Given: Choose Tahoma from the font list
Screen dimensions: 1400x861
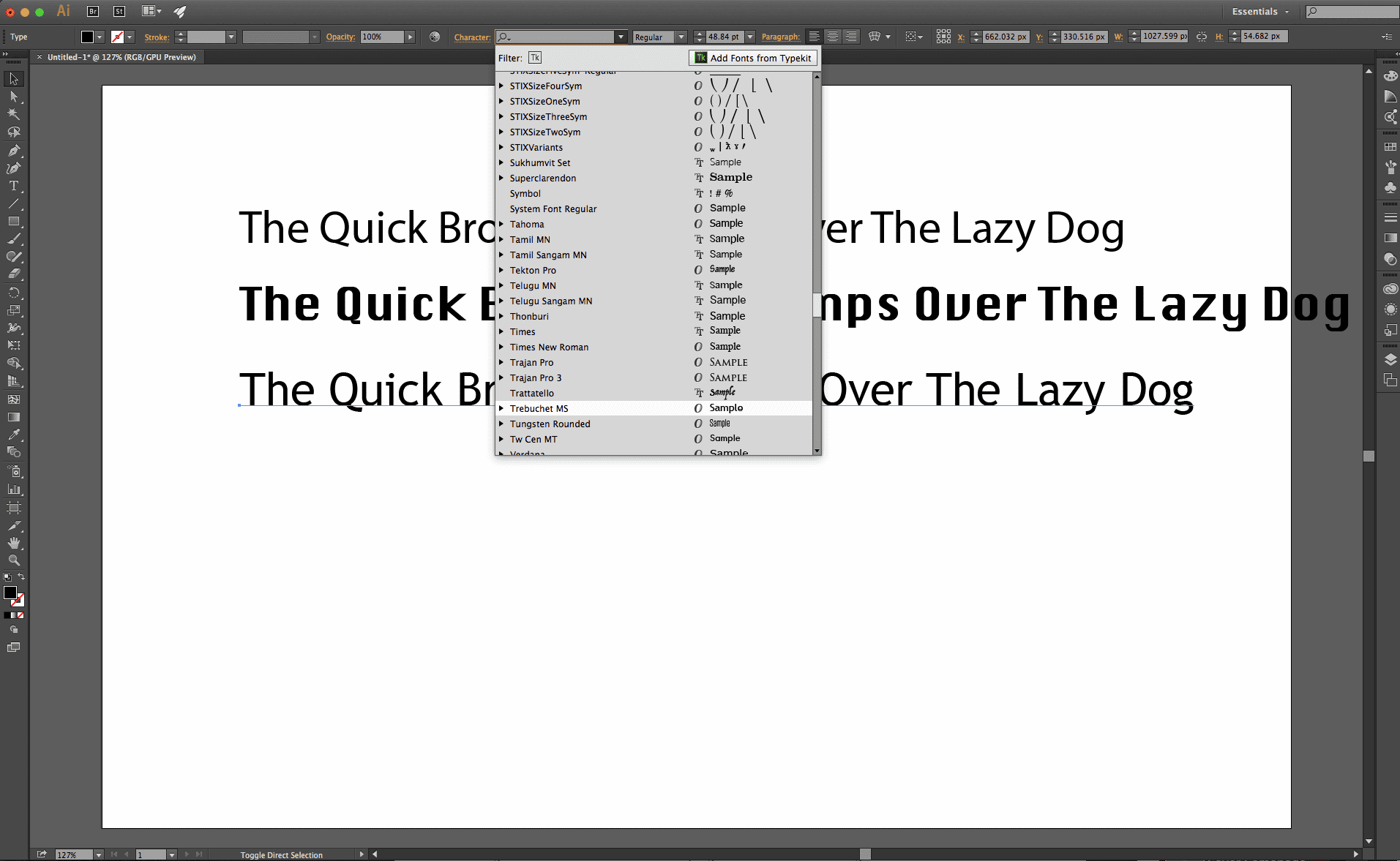Looking at the screenshot, I should [x=527, y=225].
